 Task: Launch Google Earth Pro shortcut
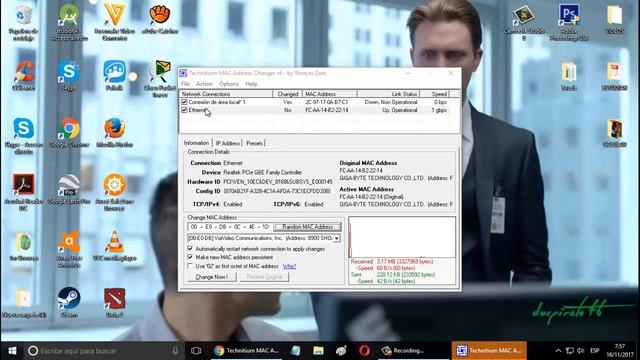tap(69, 189)
